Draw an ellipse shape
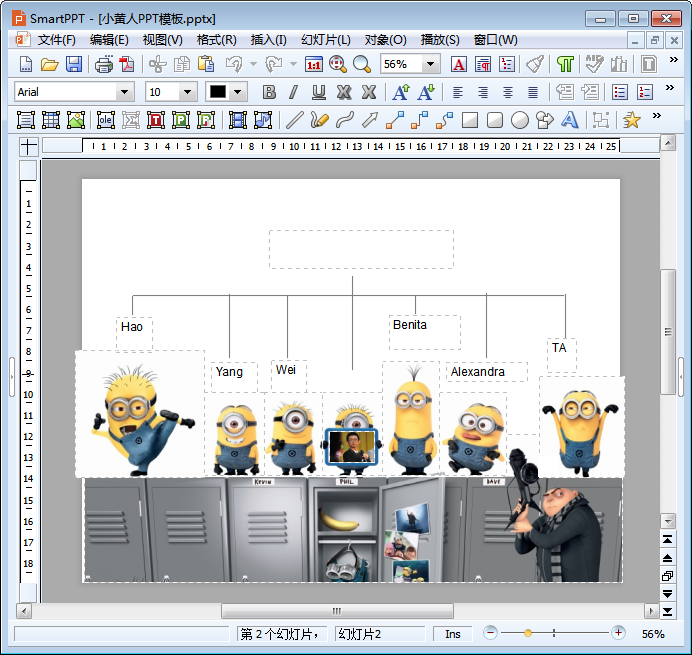 519,120
